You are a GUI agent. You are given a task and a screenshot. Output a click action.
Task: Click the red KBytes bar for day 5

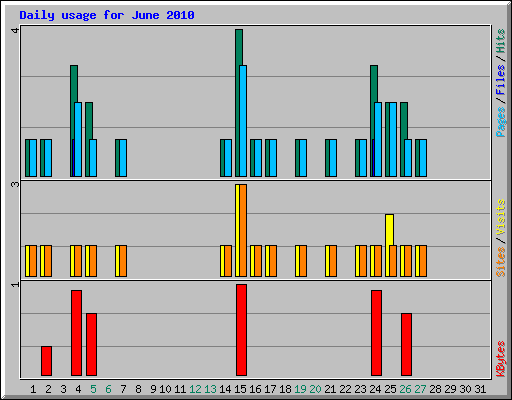tap(91, 344)
